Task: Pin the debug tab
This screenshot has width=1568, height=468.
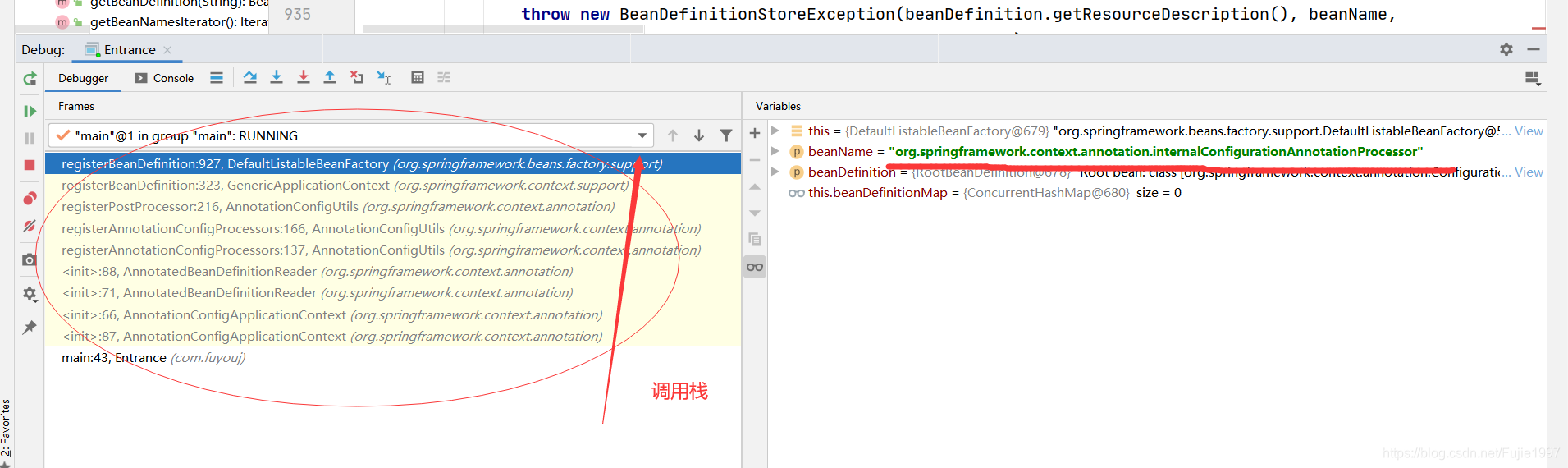Action: click(x=30, y=327)
